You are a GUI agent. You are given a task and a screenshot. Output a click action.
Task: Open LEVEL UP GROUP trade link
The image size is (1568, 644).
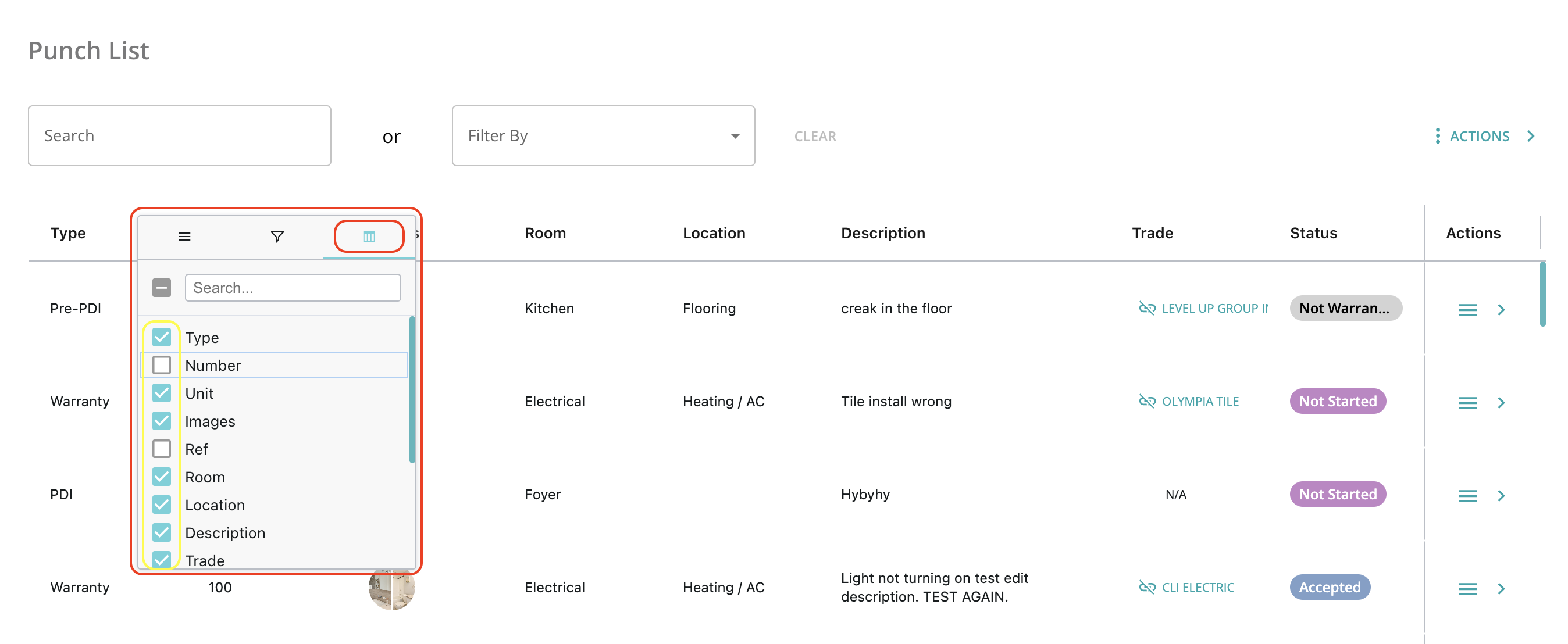1214,308
